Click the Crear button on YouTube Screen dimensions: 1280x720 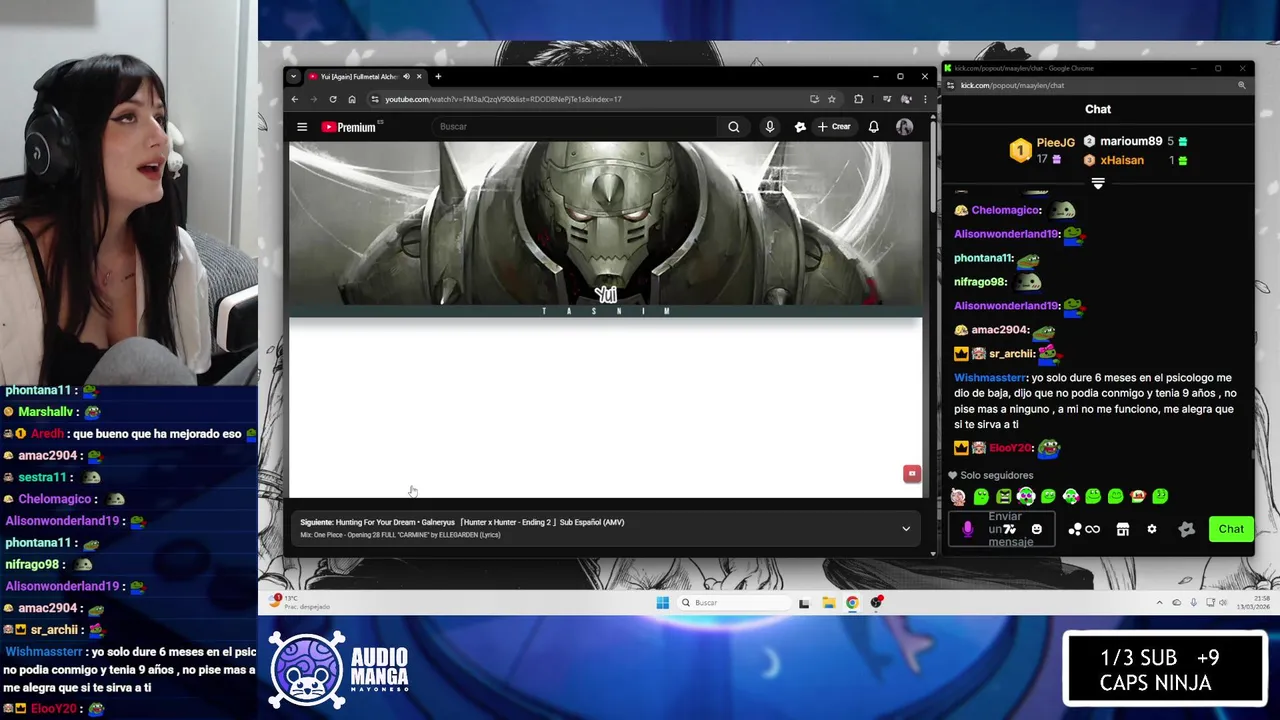(x=834, y=127)
